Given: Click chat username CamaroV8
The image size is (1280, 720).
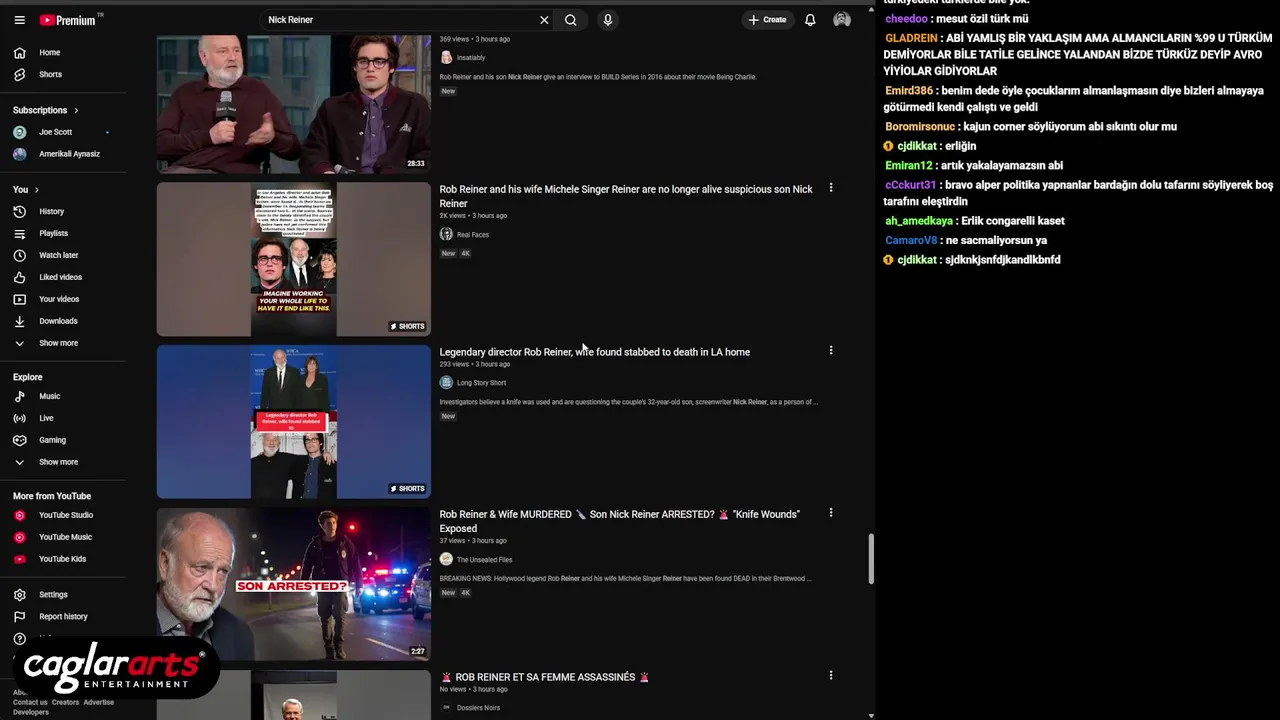Looking at the screenshot, I should 911,240.
